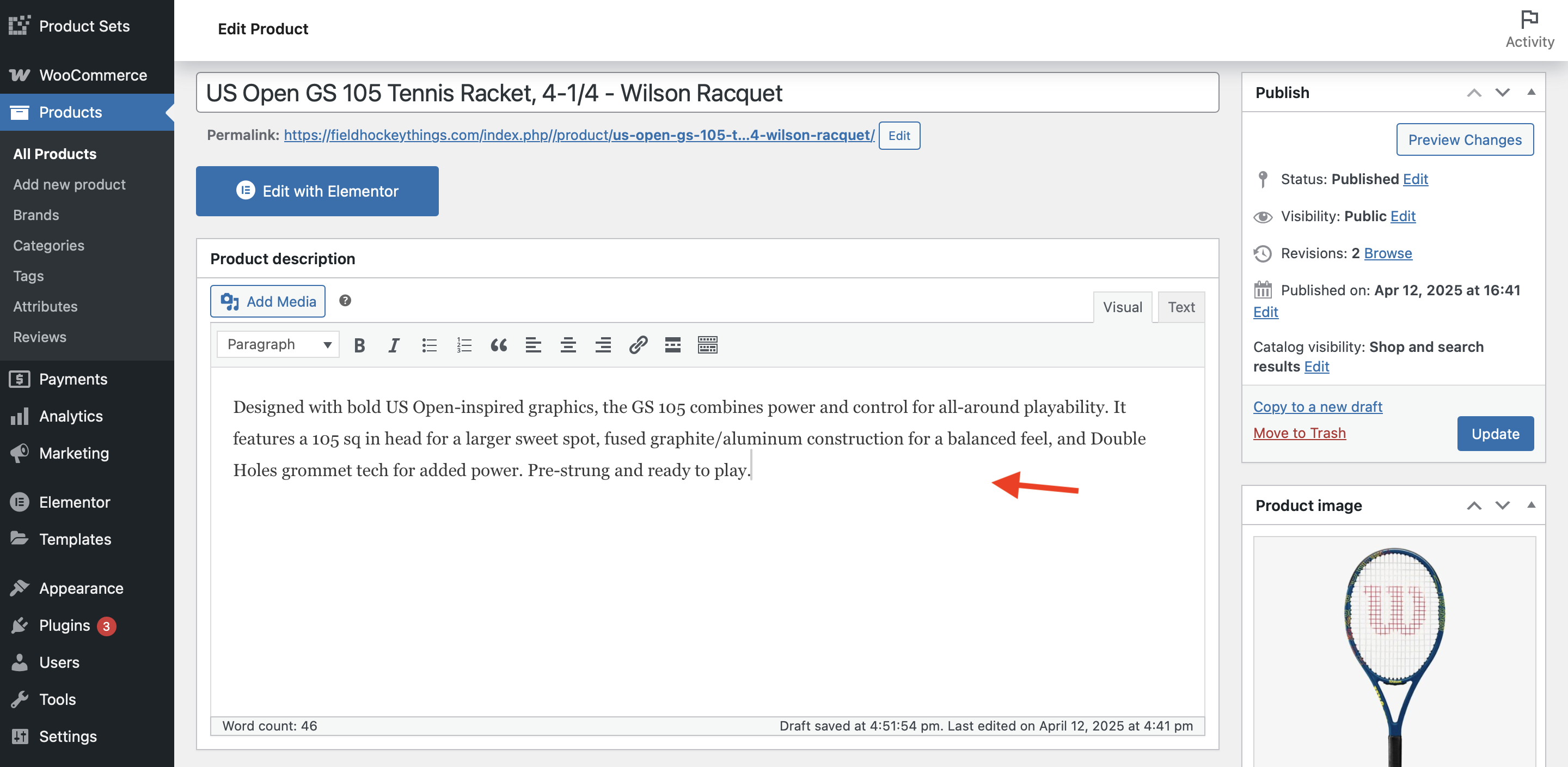Move the Publish box up
The width and height of the screenshot is (1568, 767).
[x=1474, y=93]
